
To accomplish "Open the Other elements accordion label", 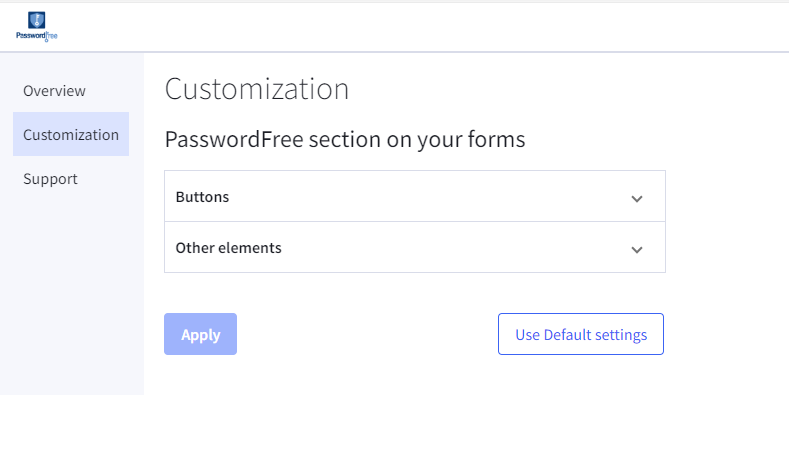I will [x=228, y=248].
